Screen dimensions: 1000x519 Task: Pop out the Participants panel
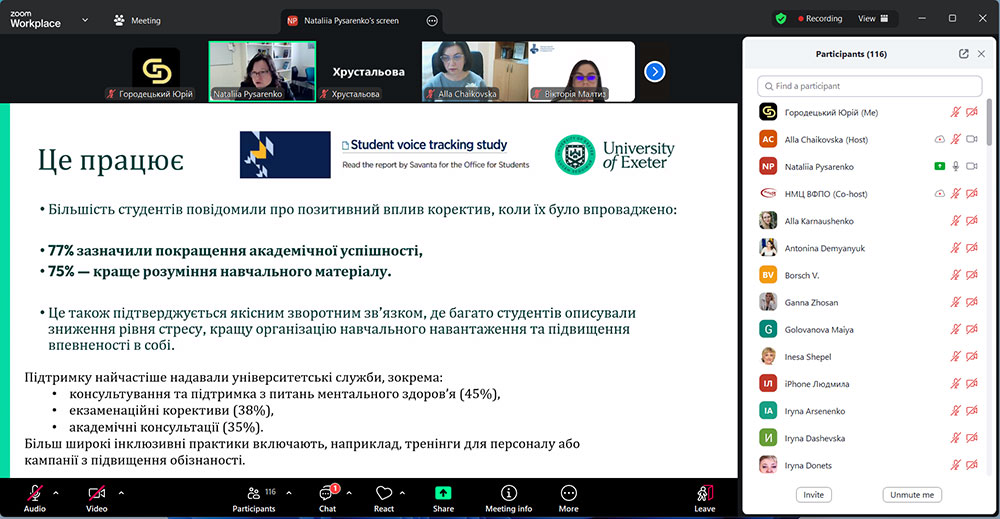click(964, 54)
